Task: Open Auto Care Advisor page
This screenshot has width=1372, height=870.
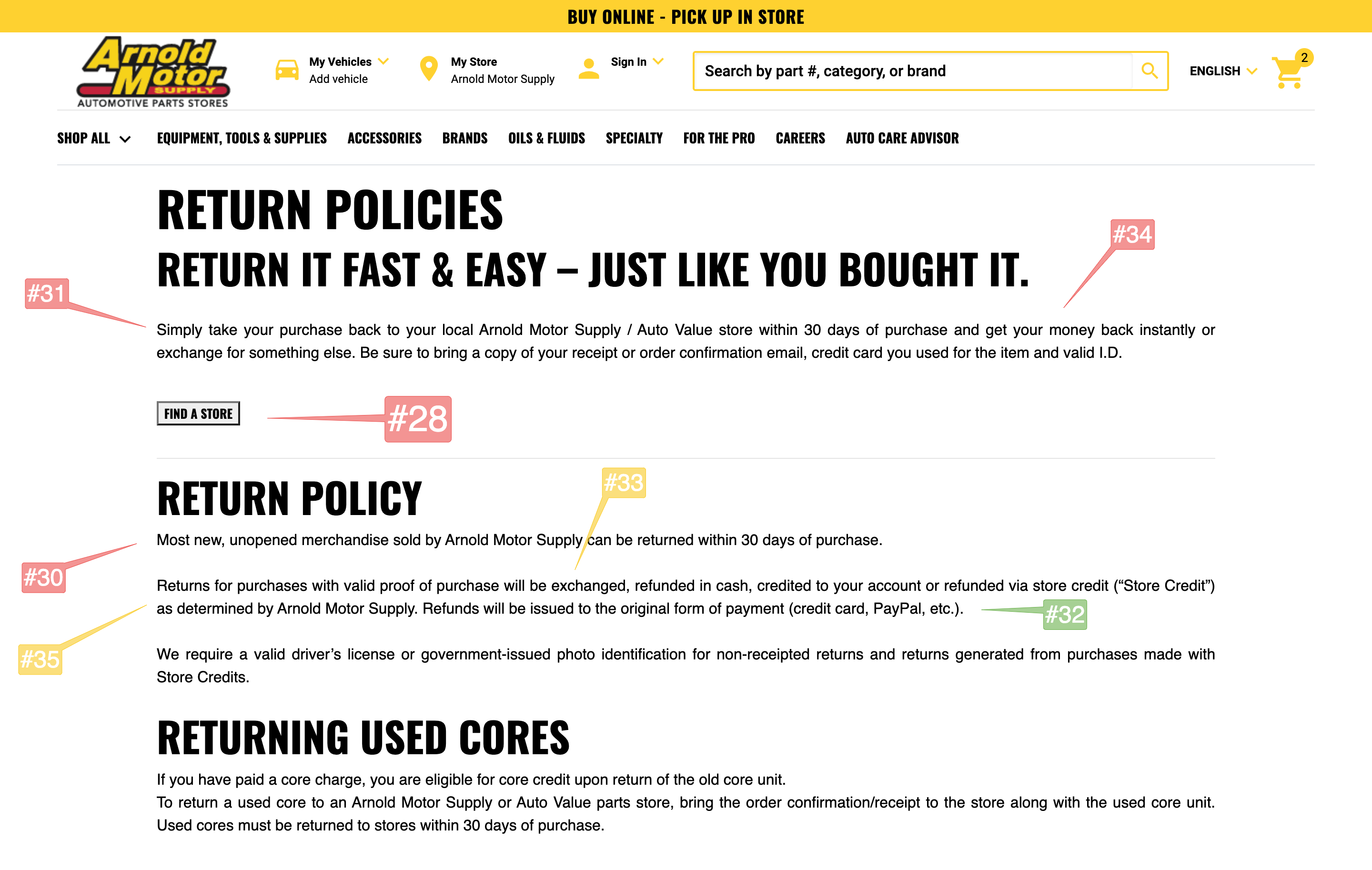Action: (x=902, y=139)
